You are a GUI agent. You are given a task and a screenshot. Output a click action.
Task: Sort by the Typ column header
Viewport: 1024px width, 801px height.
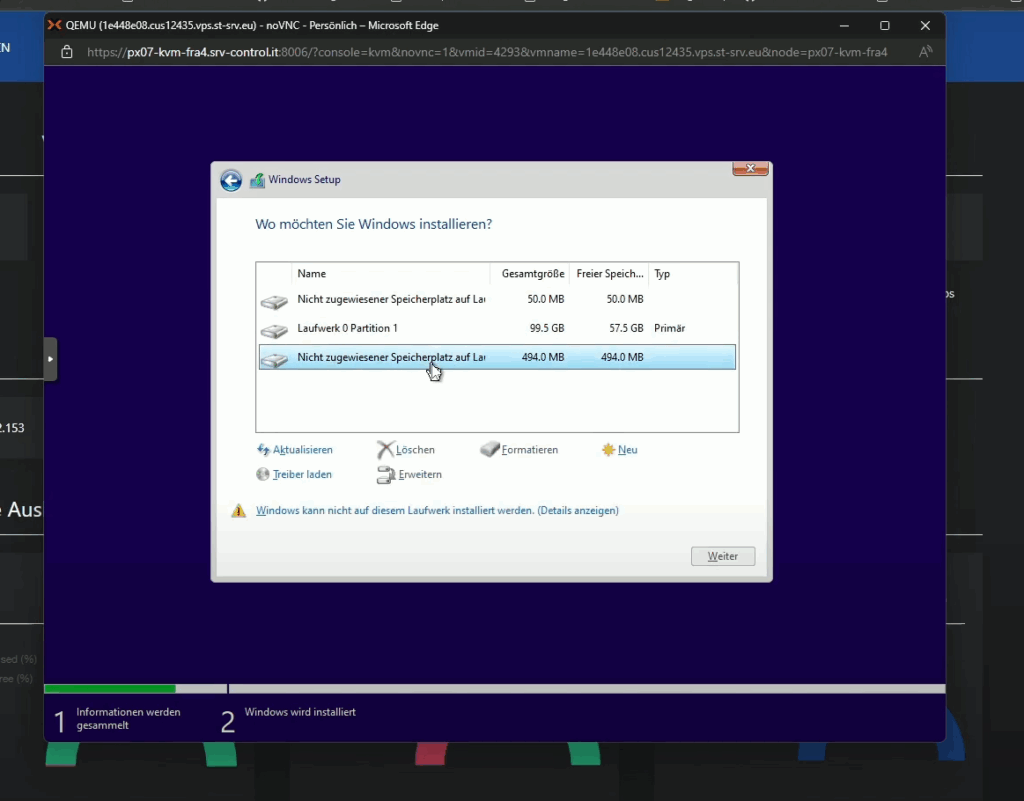coord(693,274)
